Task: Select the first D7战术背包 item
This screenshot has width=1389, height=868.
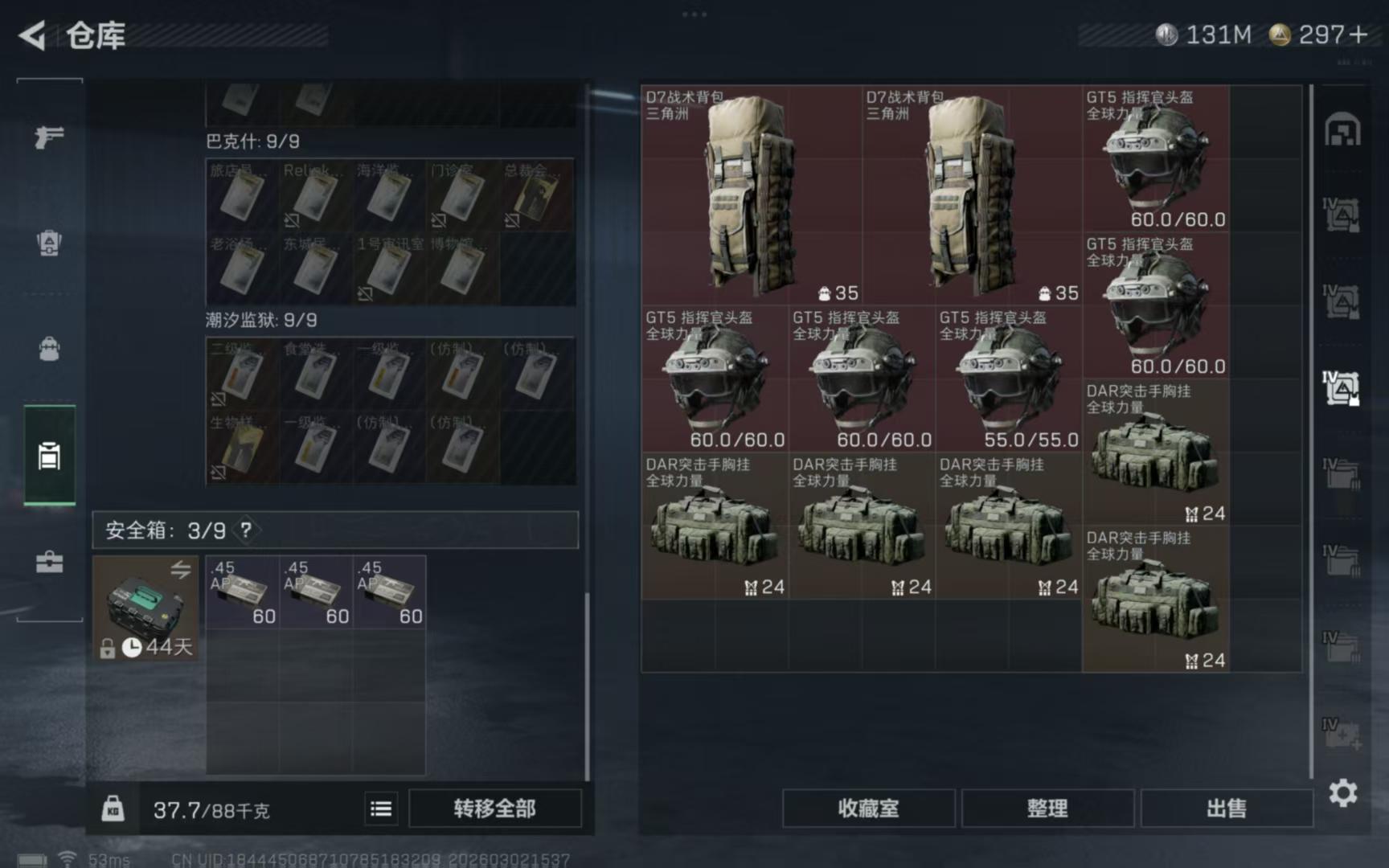Action: coord(752,195)
